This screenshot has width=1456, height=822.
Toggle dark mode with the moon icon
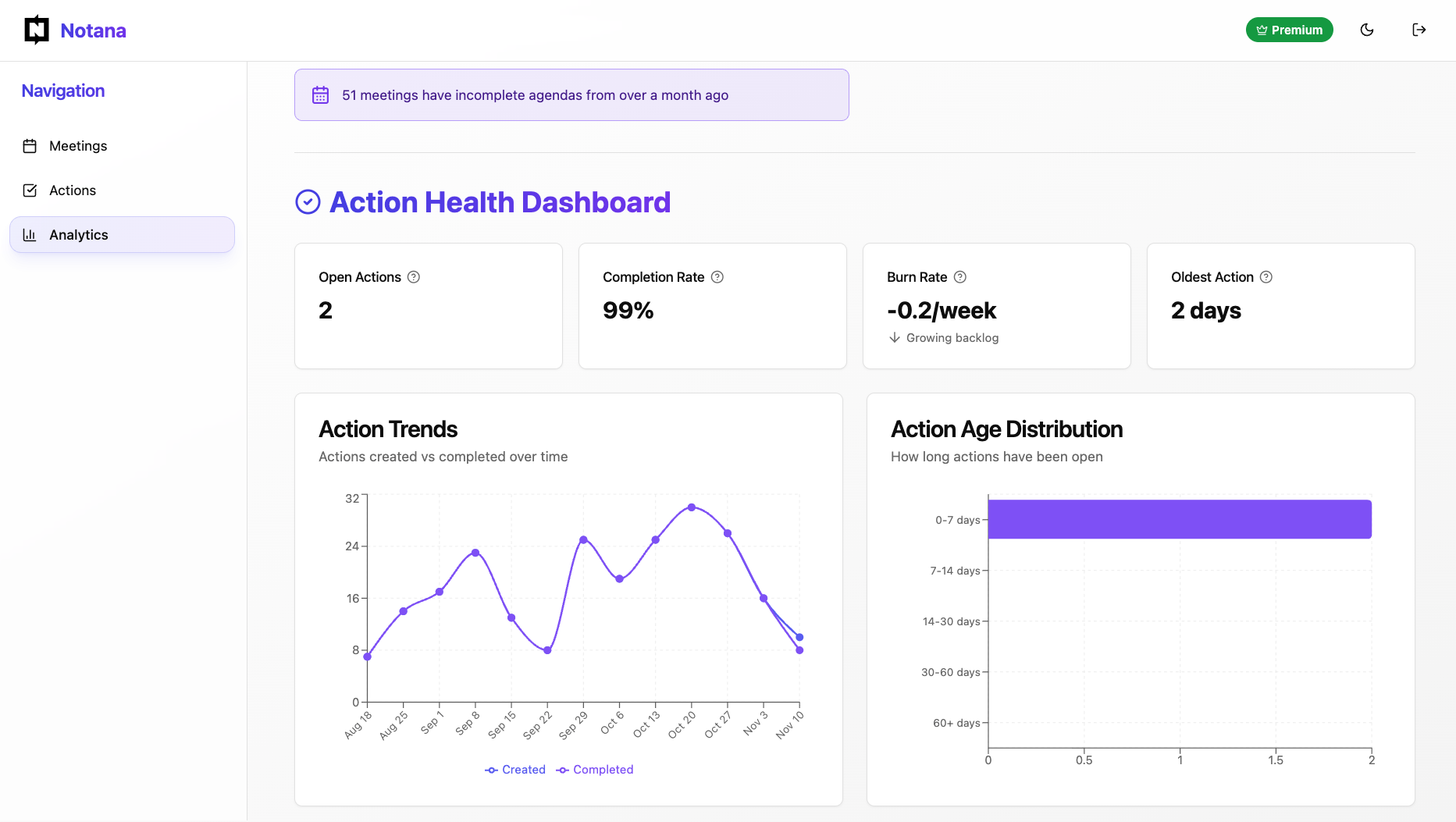(x=1366, y=30)
